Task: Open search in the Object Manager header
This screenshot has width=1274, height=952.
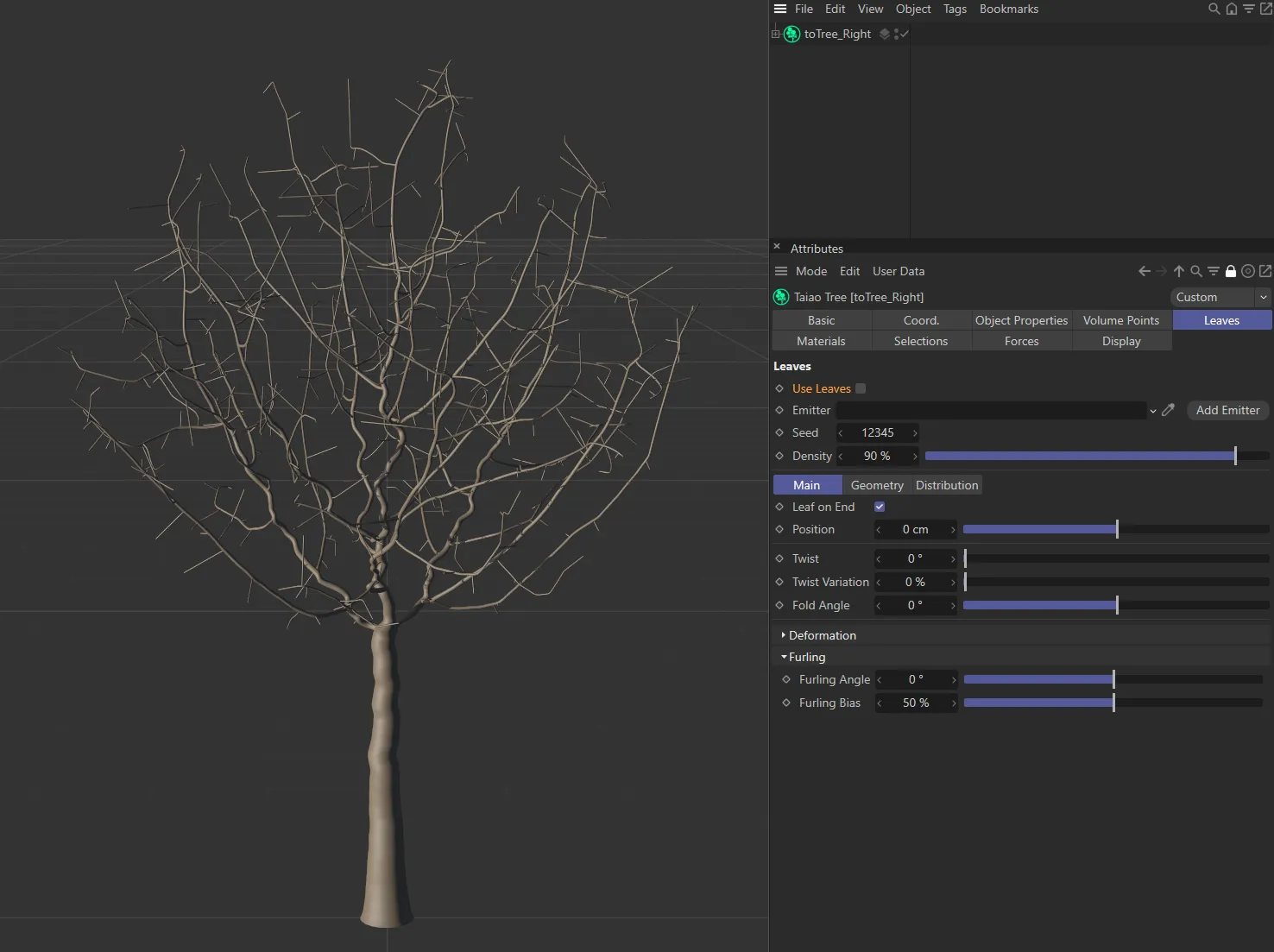Action: (1214, 9)
